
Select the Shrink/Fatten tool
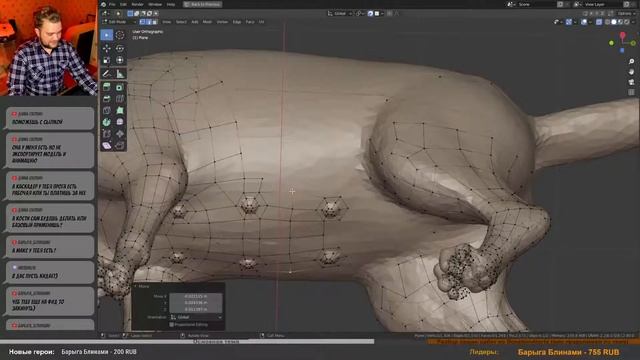(120, 134)
